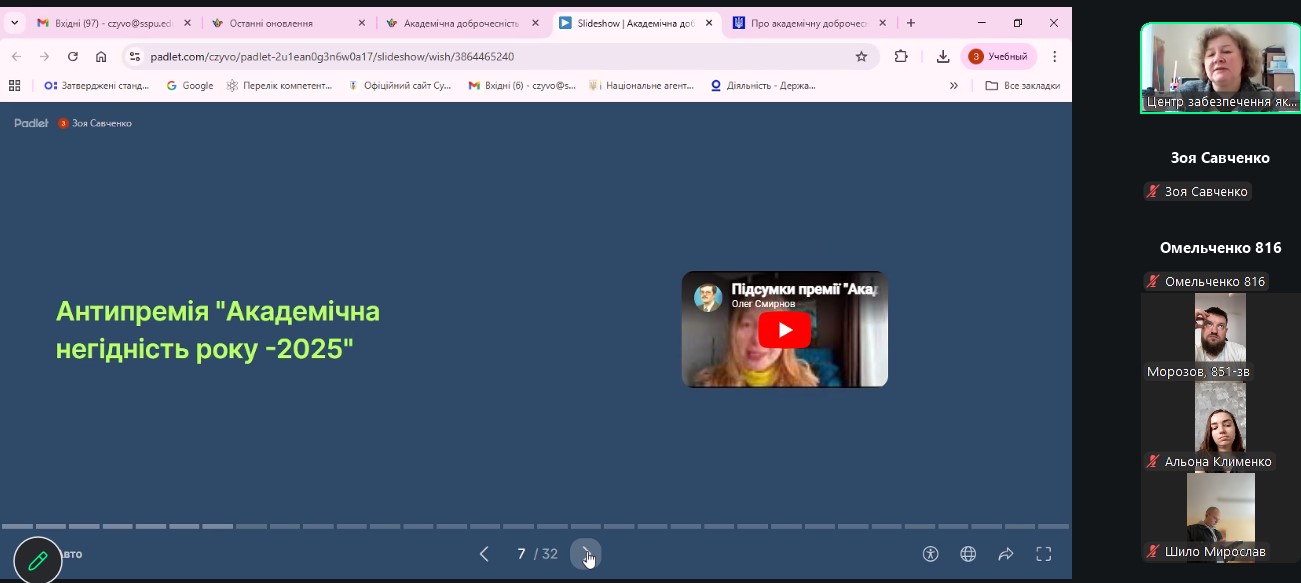Expand the tab search chevron
Viewport: 1301px width, 583px height.
[14, 23]
